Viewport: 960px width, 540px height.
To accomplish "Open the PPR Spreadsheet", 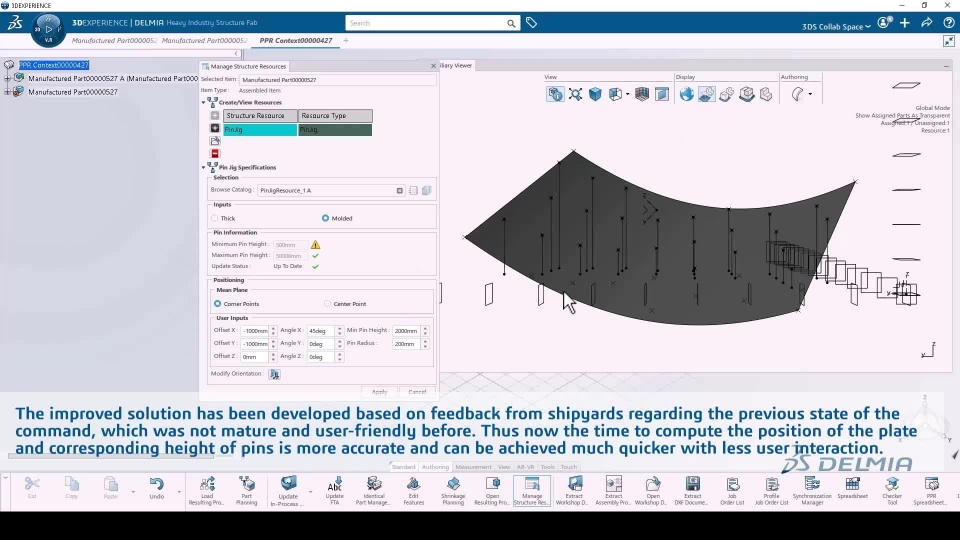I will tap(931, 490).
